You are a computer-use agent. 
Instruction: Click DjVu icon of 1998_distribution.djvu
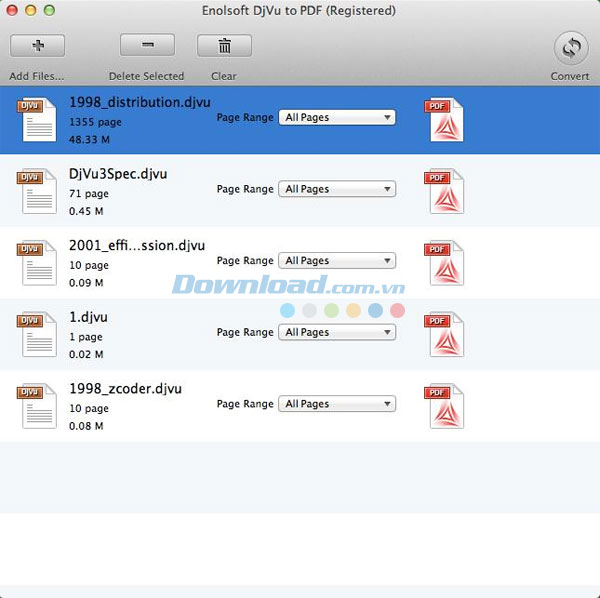click(37, 120)
